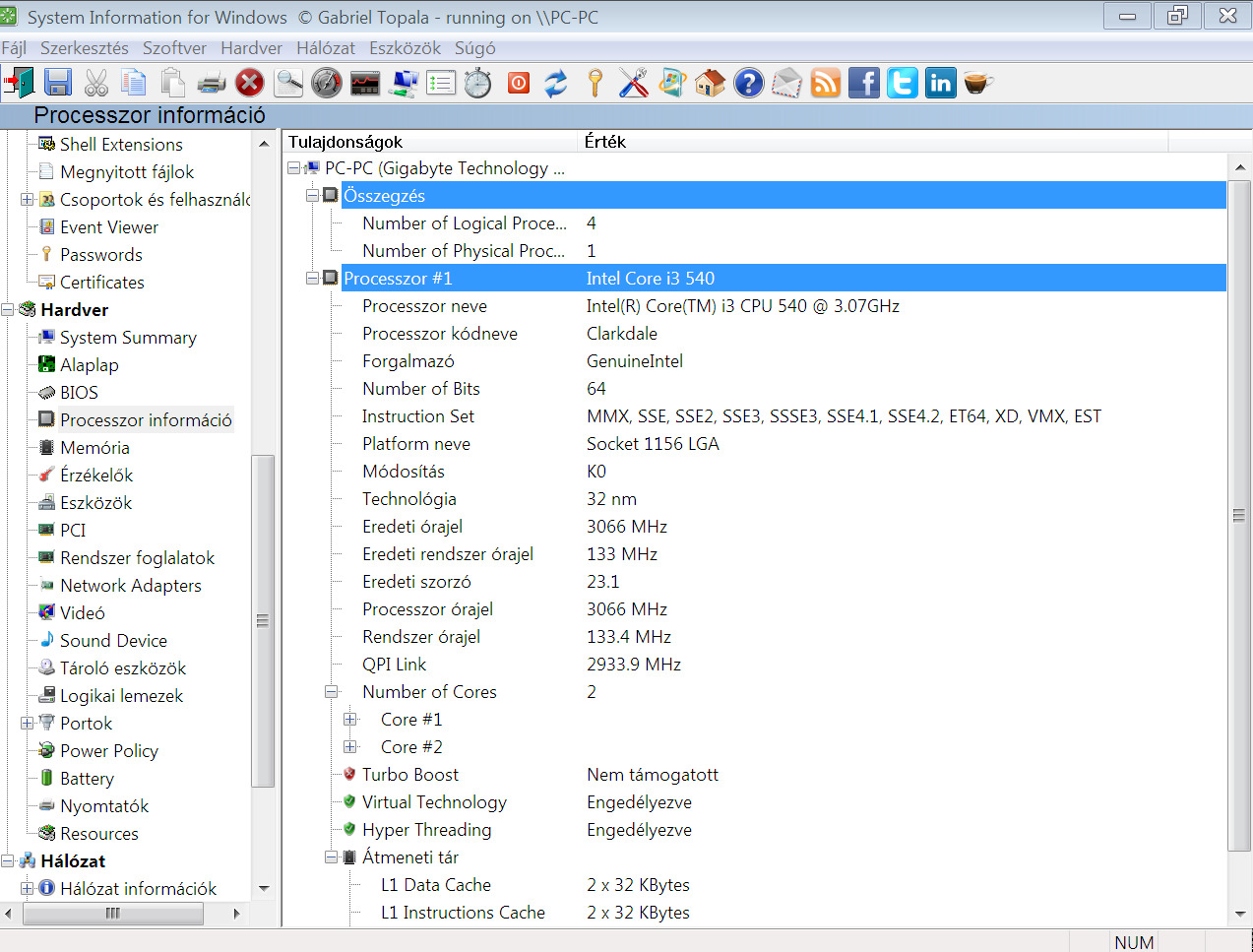Open the Szoftver menu
The height and width of the screenshot is (952, 1253).
point(174,48)
